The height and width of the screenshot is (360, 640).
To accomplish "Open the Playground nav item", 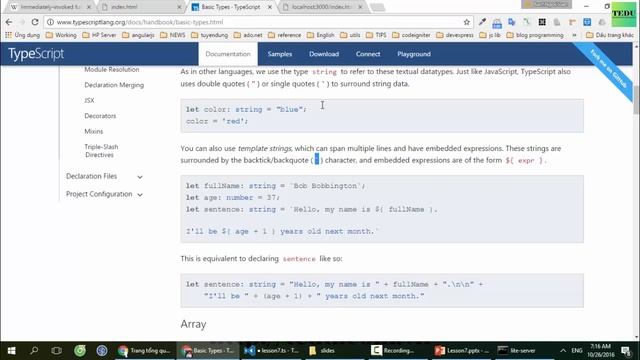I will point(414,54).
